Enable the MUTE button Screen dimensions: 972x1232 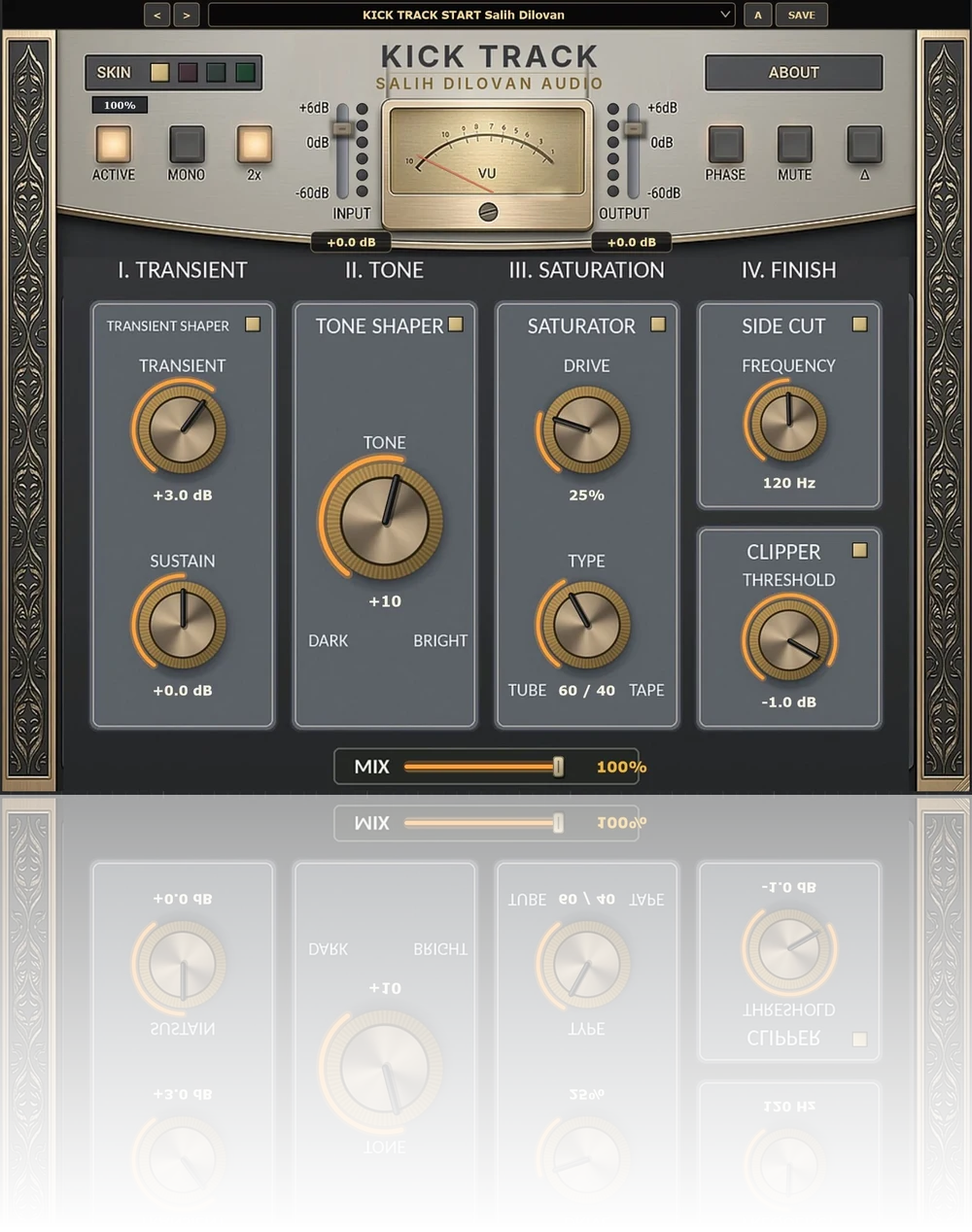(x=794, y=144)
